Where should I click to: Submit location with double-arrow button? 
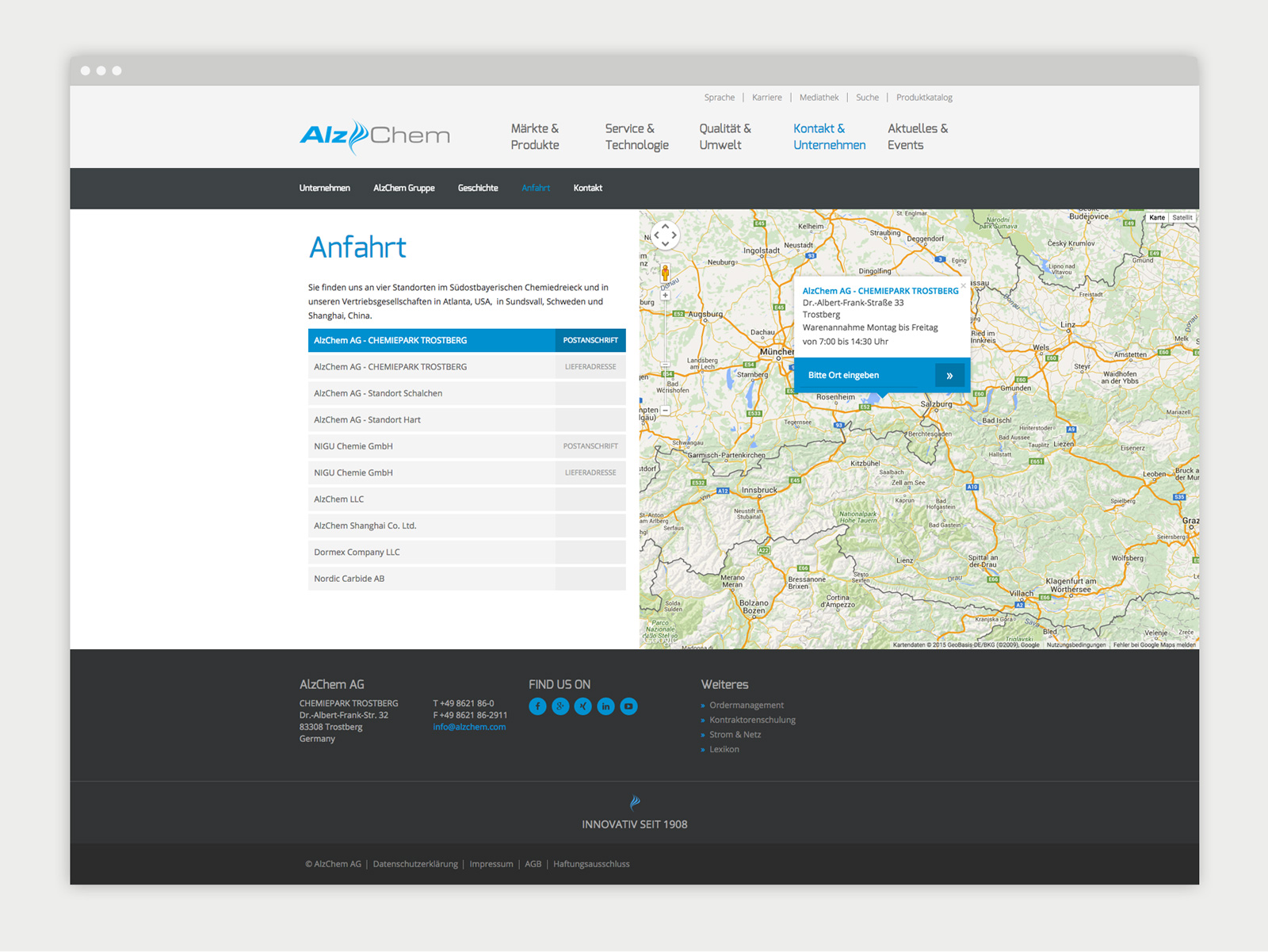click(x=949, y=376)
